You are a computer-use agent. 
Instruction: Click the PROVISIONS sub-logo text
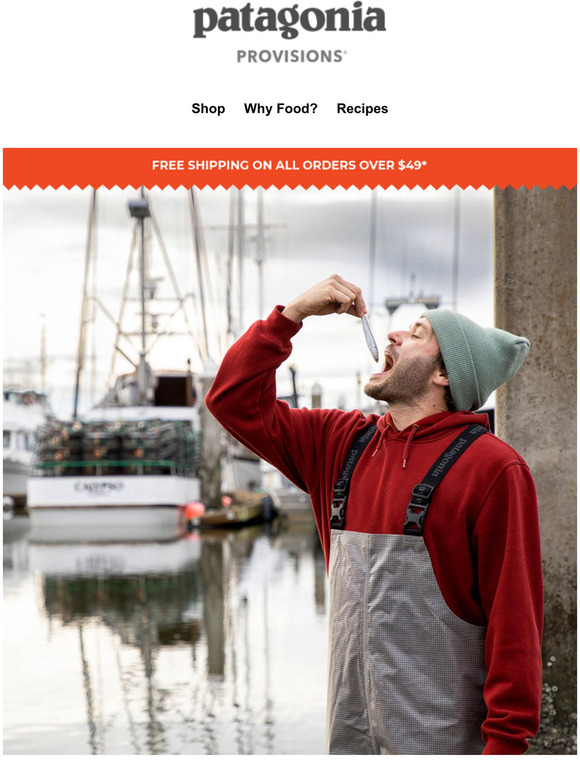[291, 56]
